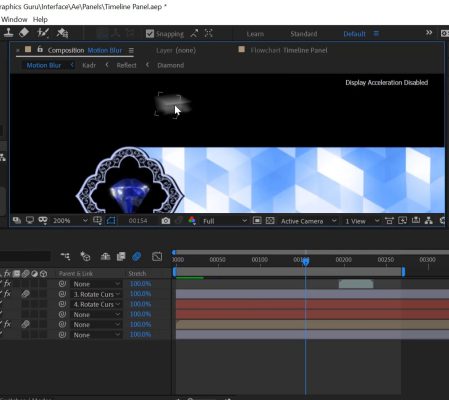Click the current time indicator playhead

click(305, 262)
